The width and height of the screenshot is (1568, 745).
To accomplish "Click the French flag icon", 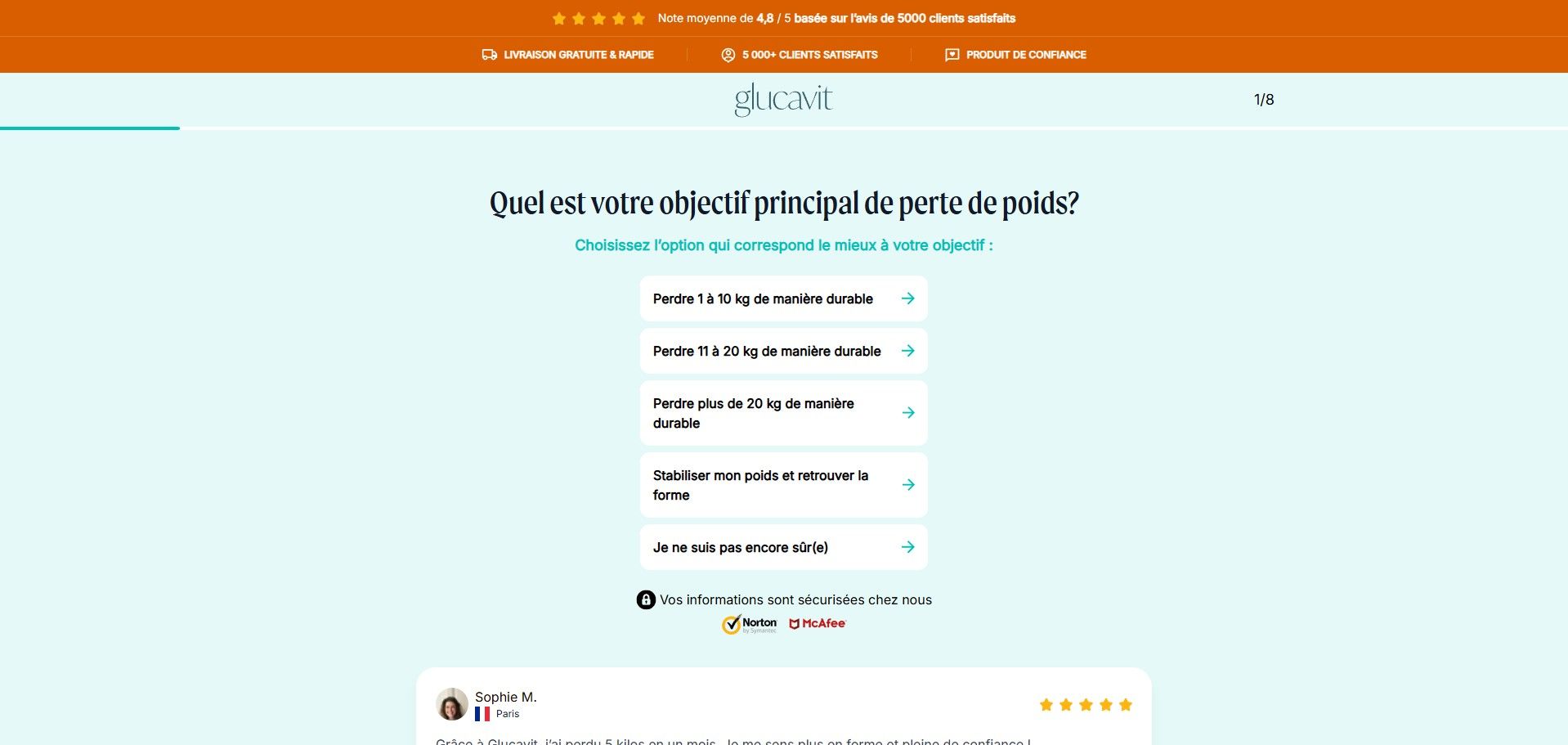I will pos(482,714).
